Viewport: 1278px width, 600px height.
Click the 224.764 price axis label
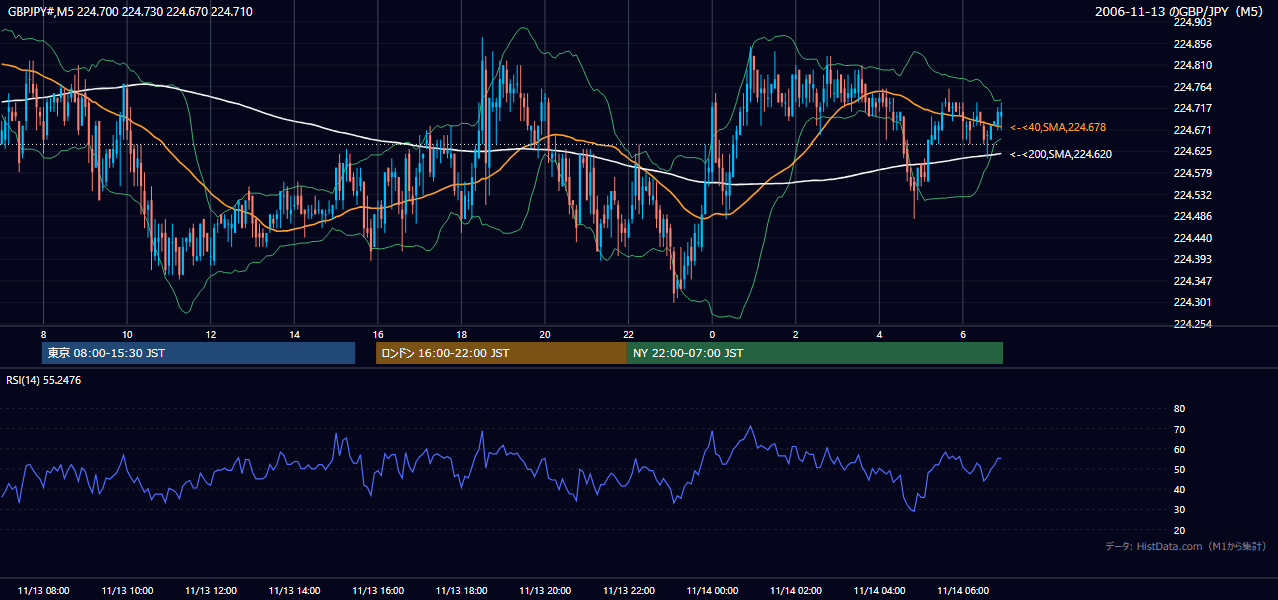point(1192,87)
